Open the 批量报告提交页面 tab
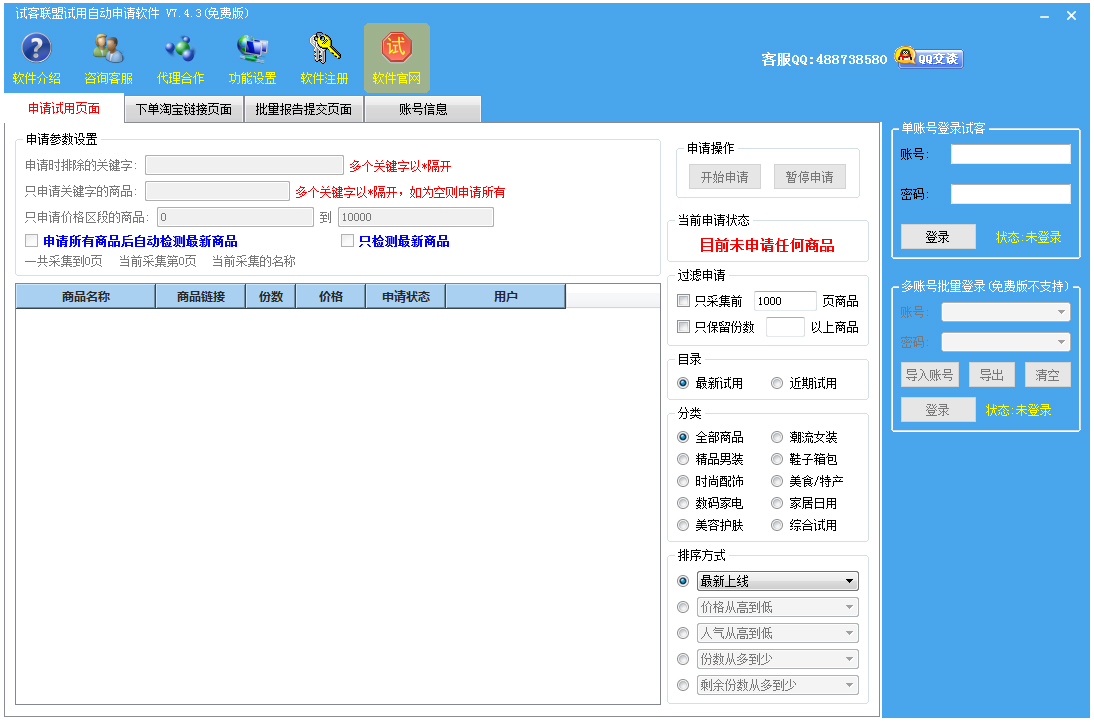 [x=304, y=110]
